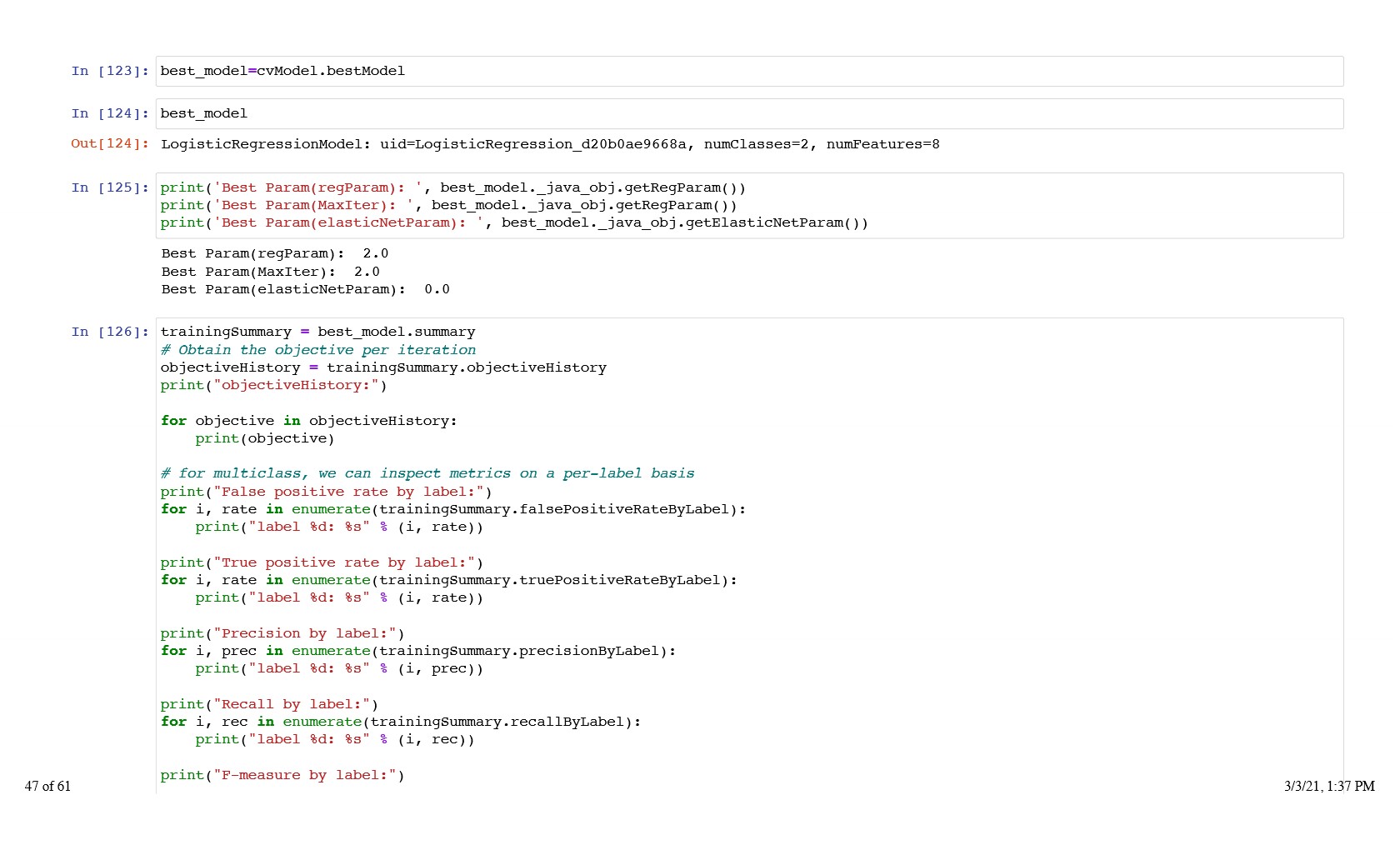Click the print 'Recall by label' line
The image size is (1400, 850).
click(x=269, y=704)
